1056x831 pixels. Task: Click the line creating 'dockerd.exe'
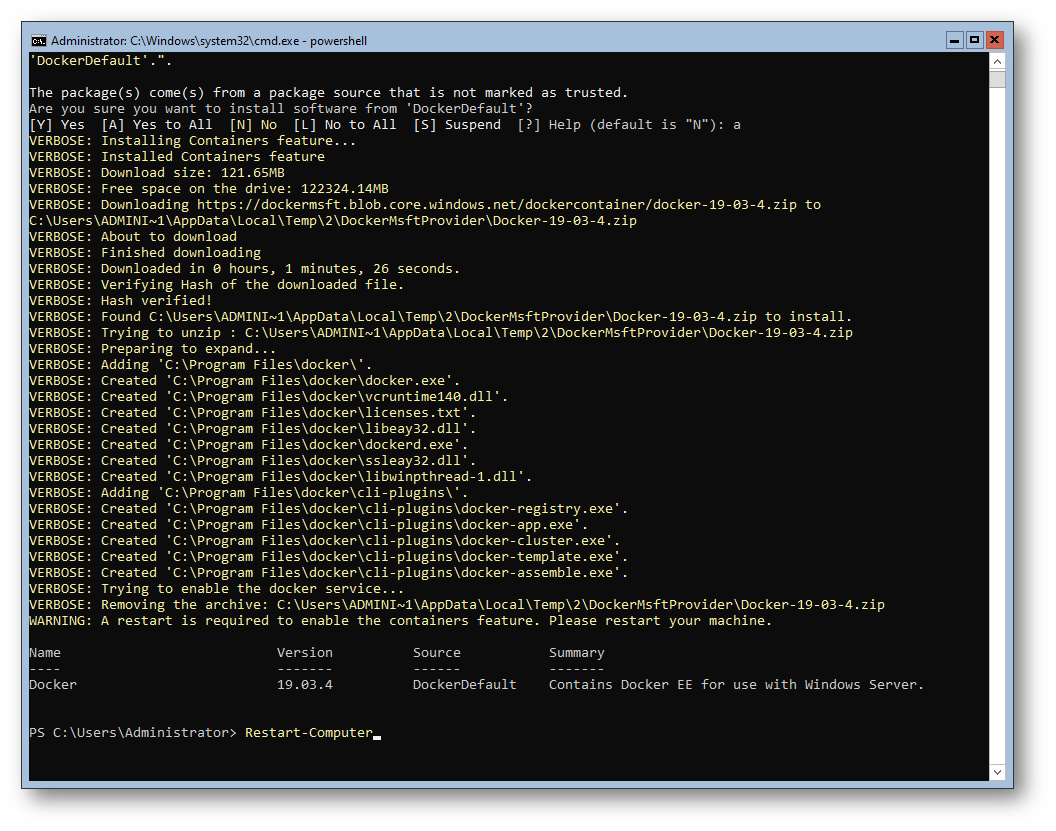tap(249, 445)
